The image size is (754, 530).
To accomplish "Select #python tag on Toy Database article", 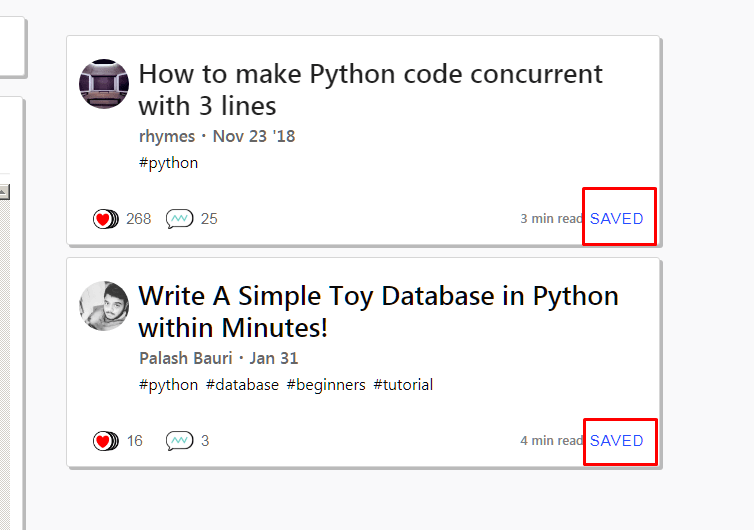I will click(168, 385).
